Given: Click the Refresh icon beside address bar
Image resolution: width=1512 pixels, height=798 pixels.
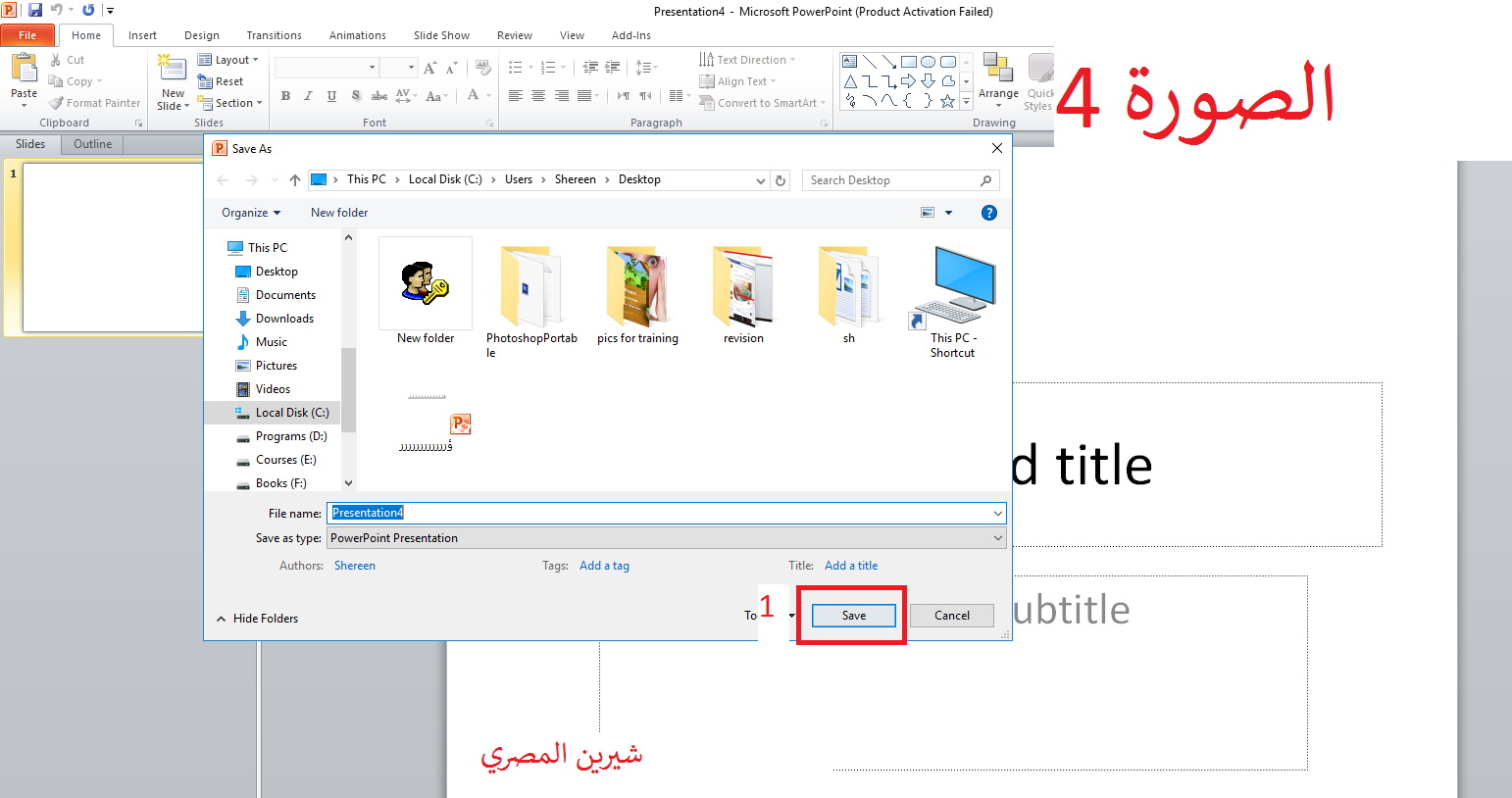Looking at the screenshot, I should coord(781,180).
